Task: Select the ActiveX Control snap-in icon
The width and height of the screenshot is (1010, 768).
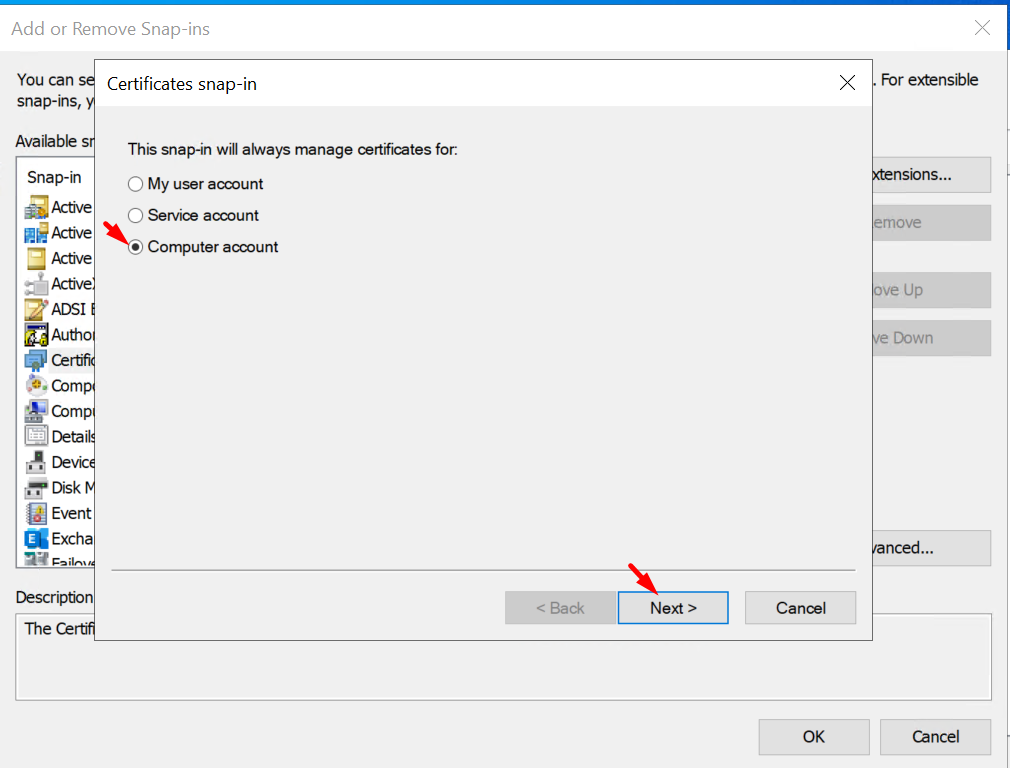Action: tap(36, 284)
